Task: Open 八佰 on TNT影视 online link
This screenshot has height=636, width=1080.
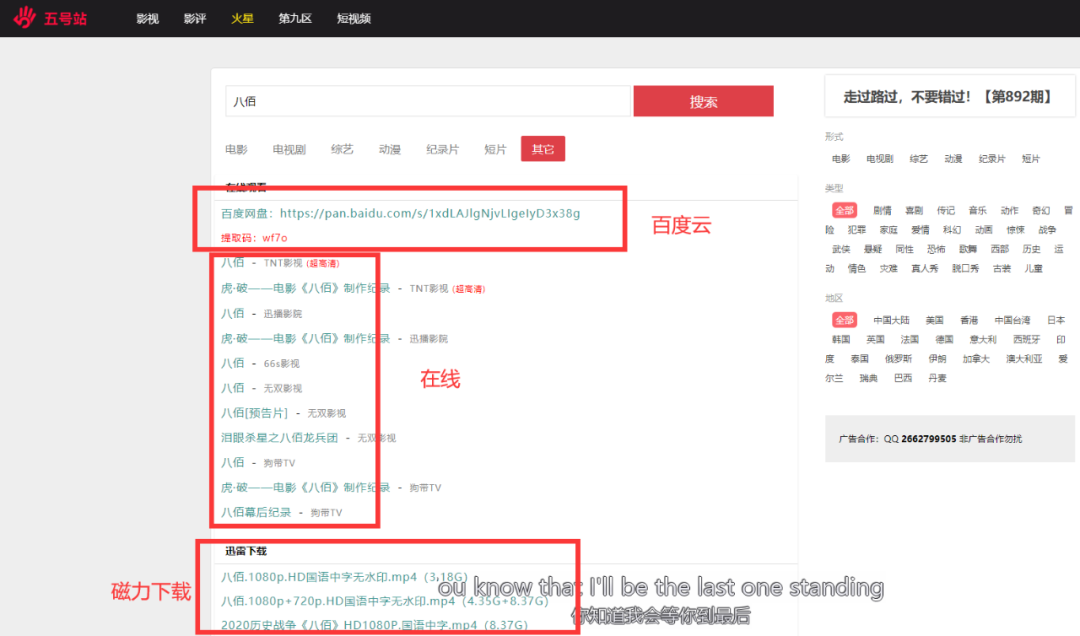Action: (233, 263)
